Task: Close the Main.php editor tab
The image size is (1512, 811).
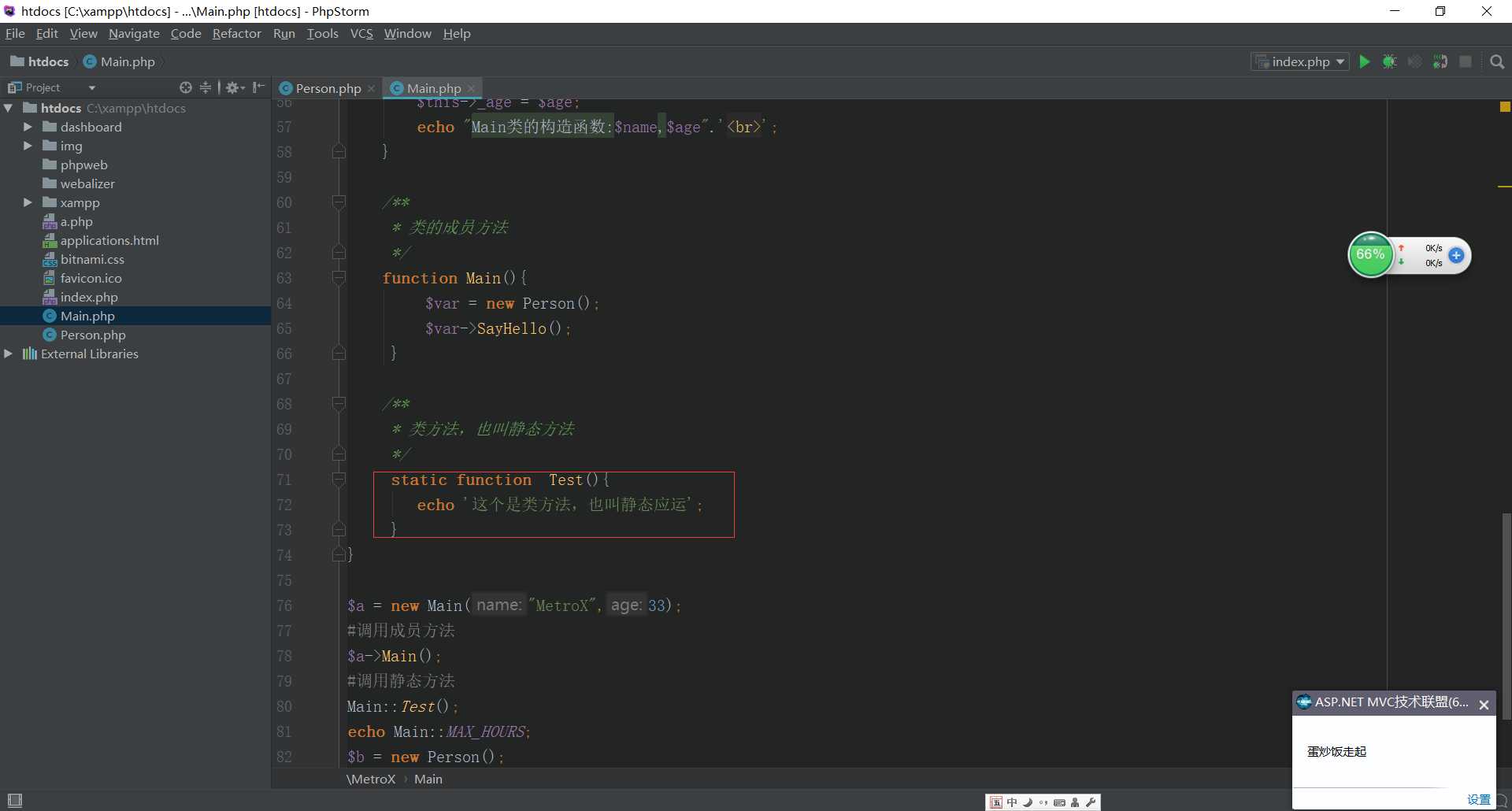Action: click(471, 88)
